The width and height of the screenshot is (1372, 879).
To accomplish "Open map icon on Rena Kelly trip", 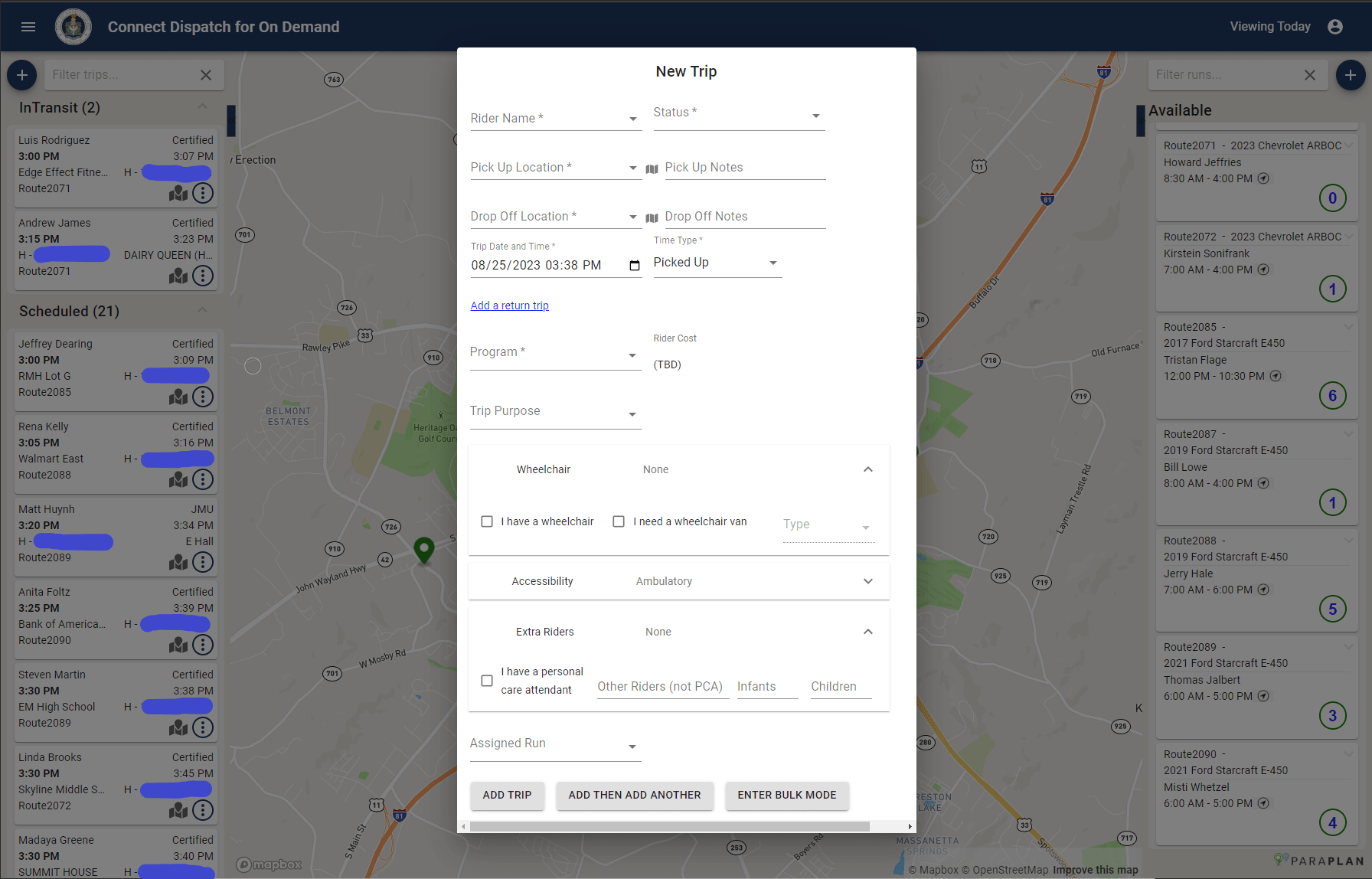I will tap(178, 479).
